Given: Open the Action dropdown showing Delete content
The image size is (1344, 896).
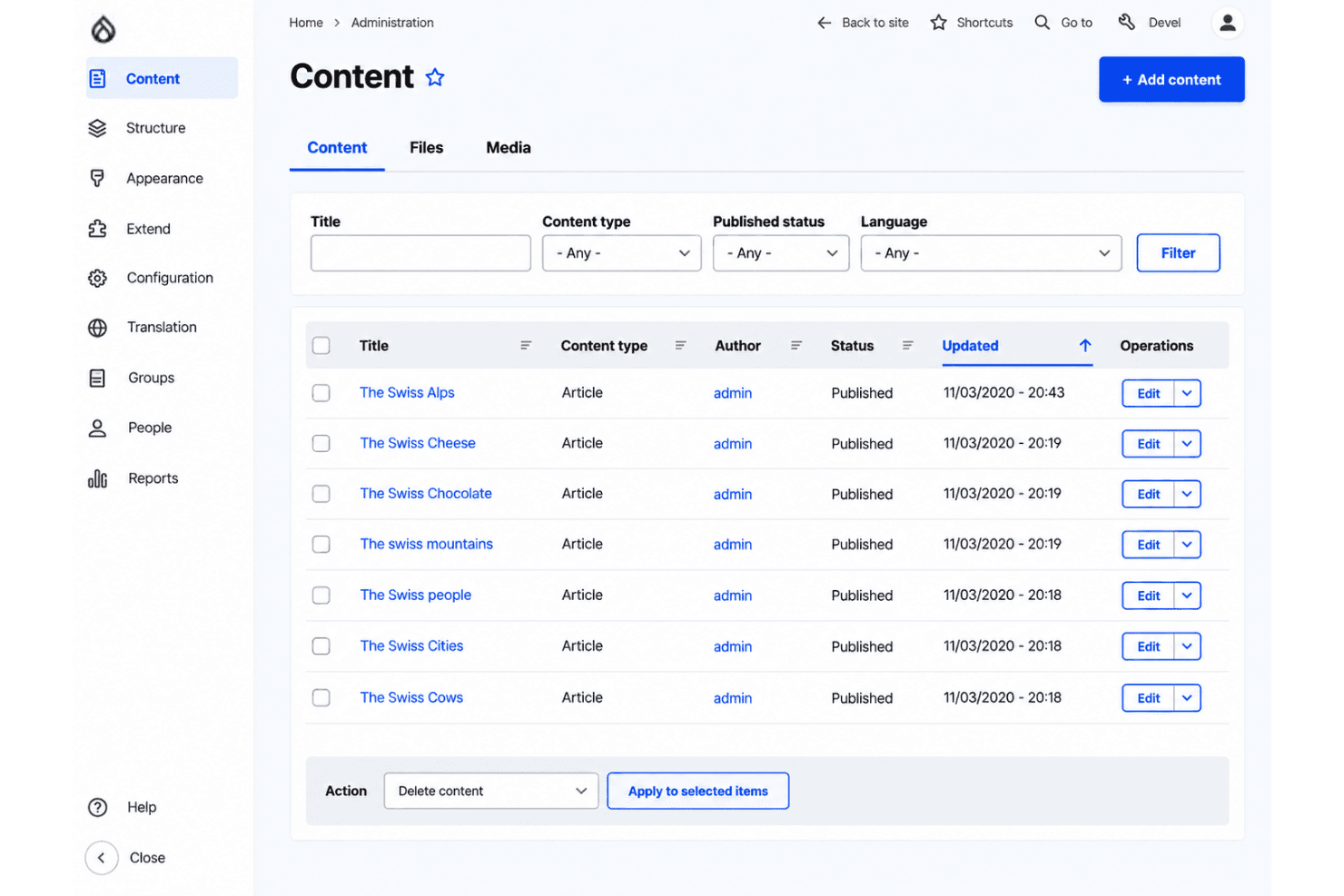Looking at the screenshot, I should click(491, 791).
